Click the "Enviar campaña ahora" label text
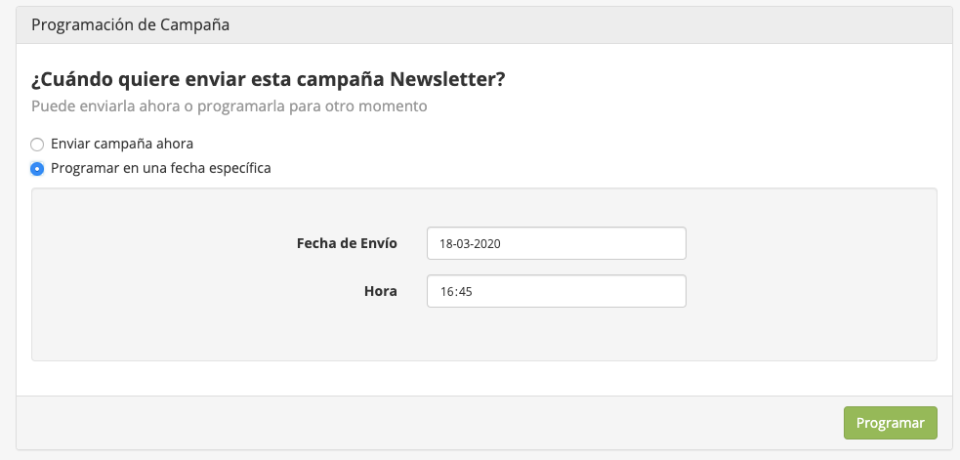 click(121, 144)
